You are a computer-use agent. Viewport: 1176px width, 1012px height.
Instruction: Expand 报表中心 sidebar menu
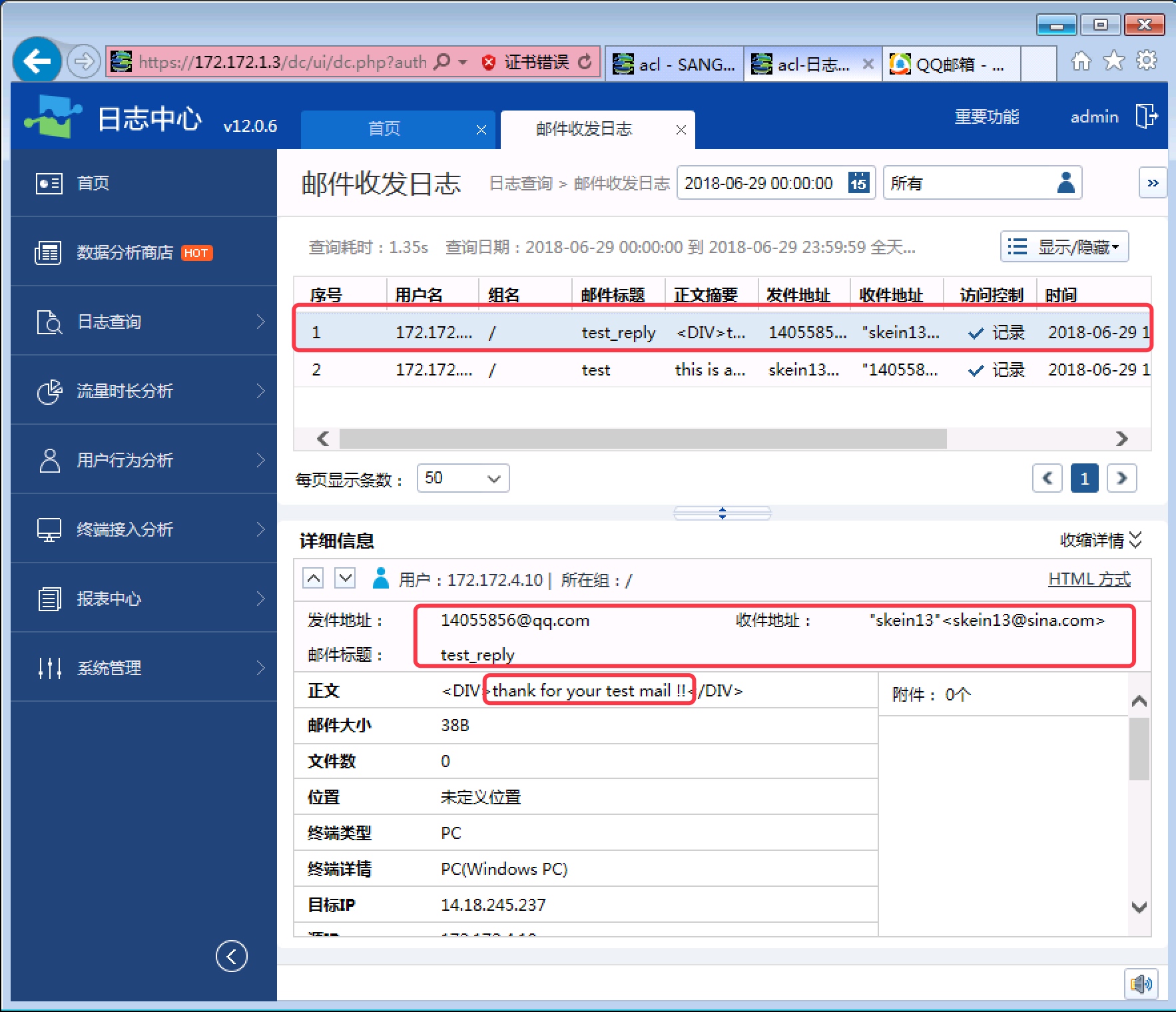tap(144, 599)
